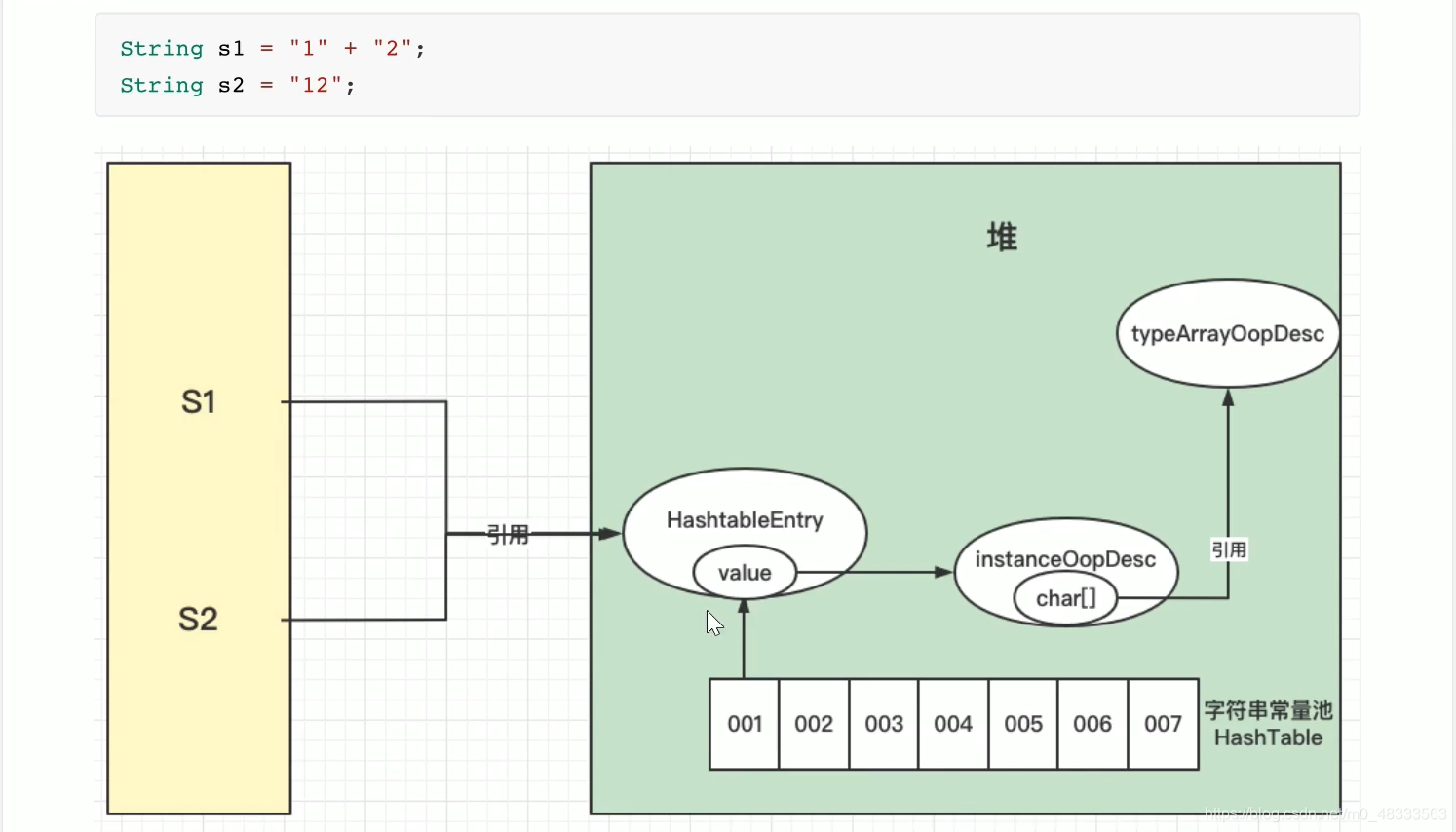The height and width of the screenshot is (832, 1456).
Task: Click the 引用 label near typeArrayOopDesc arrow
Action: tap(1229, 549)
